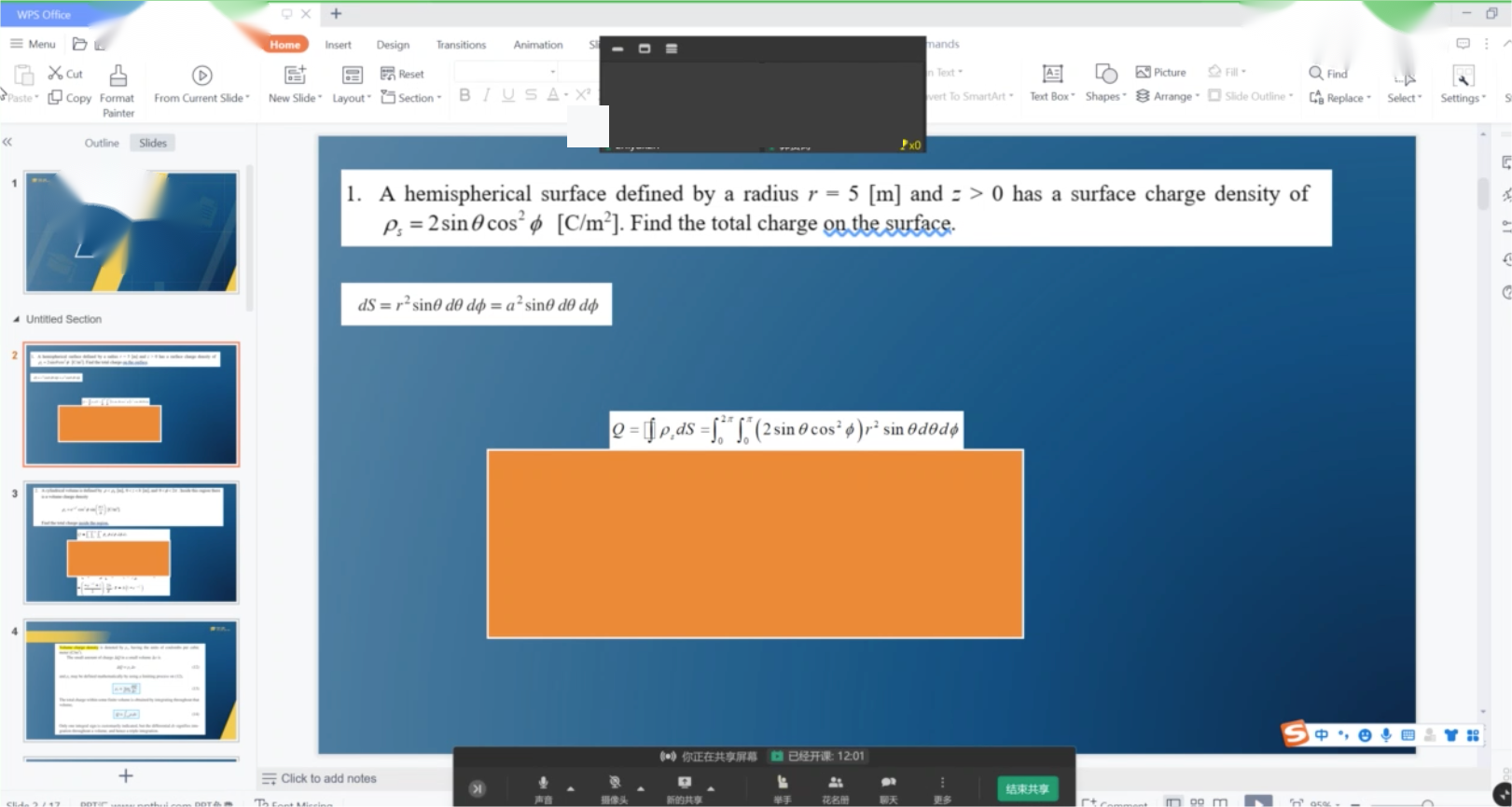Screen dimensions: 1512x807
Task: Click the green end sharing button
Action: pyautogui.click(x=1027, y=788)
